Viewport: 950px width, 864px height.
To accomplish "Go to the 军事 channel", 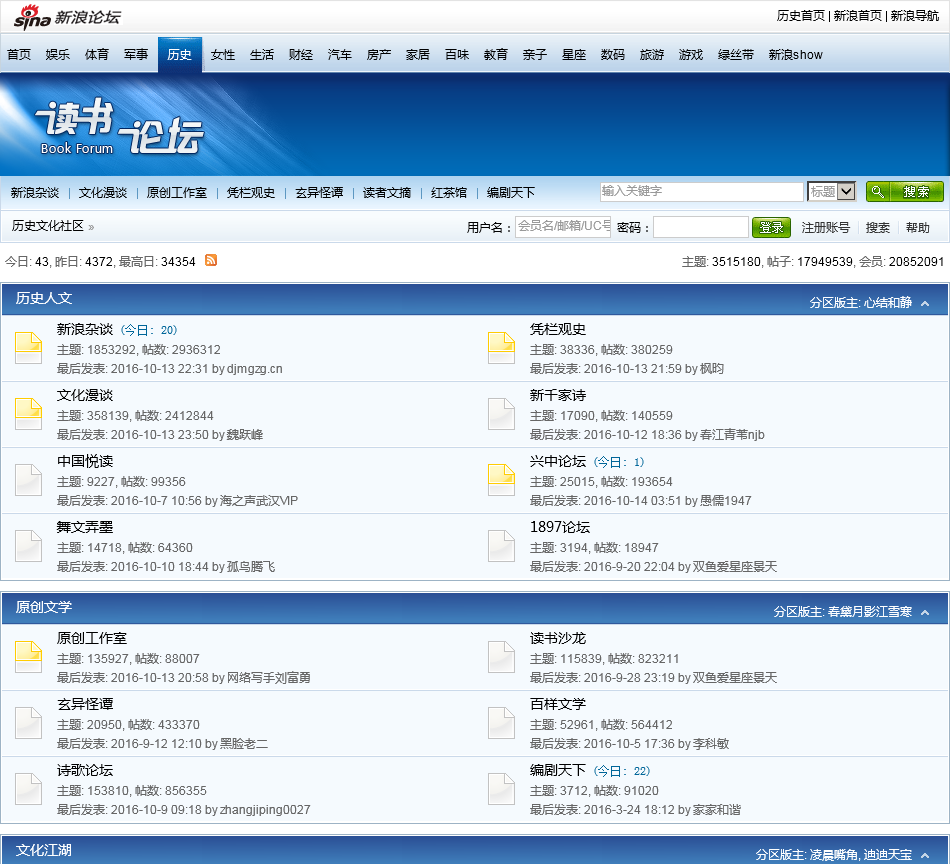I will click(136, 55).
